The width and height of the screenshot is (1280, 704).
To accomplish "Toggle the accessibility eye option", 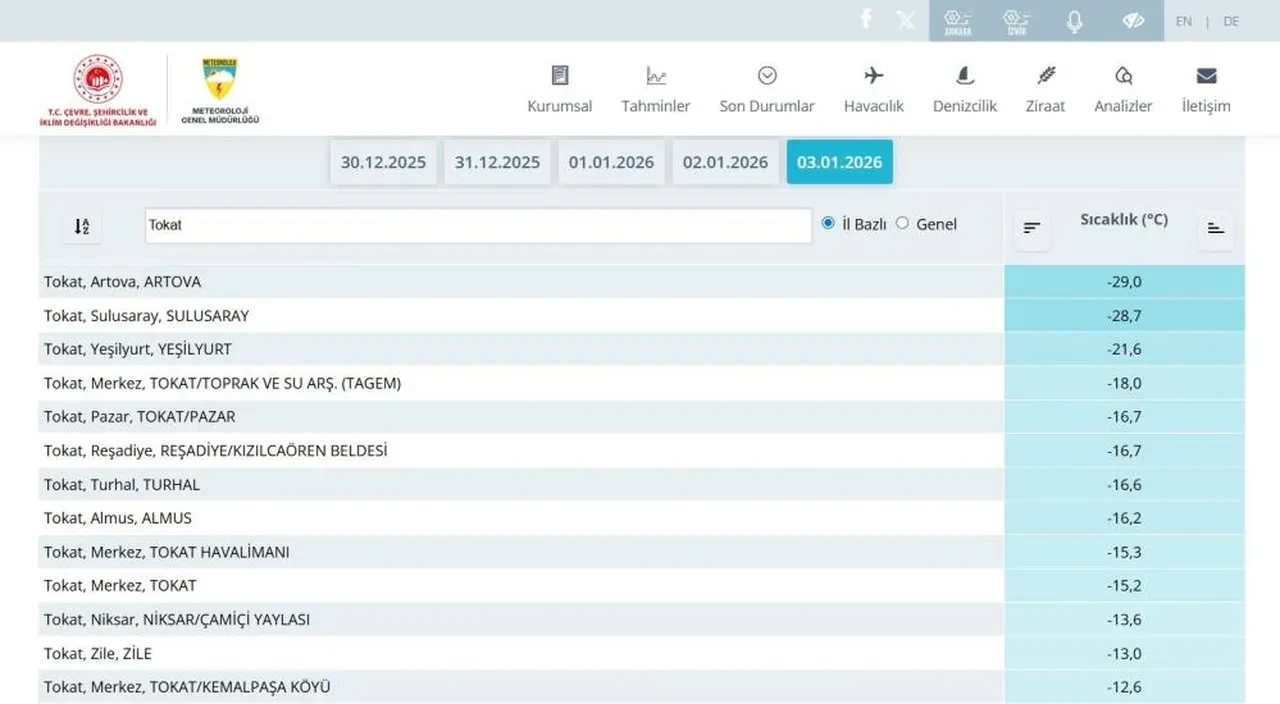I will (x=1133, y=18).
